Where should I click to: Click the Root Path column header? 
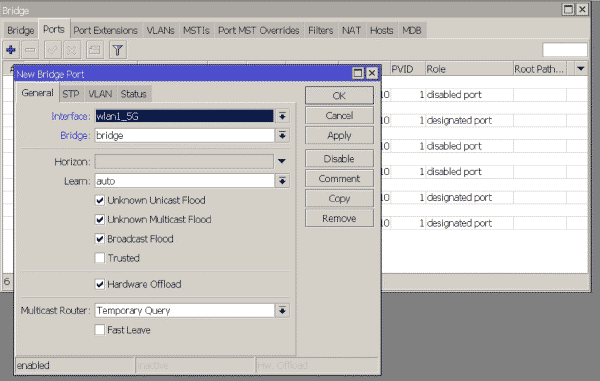tap(540, 69)
